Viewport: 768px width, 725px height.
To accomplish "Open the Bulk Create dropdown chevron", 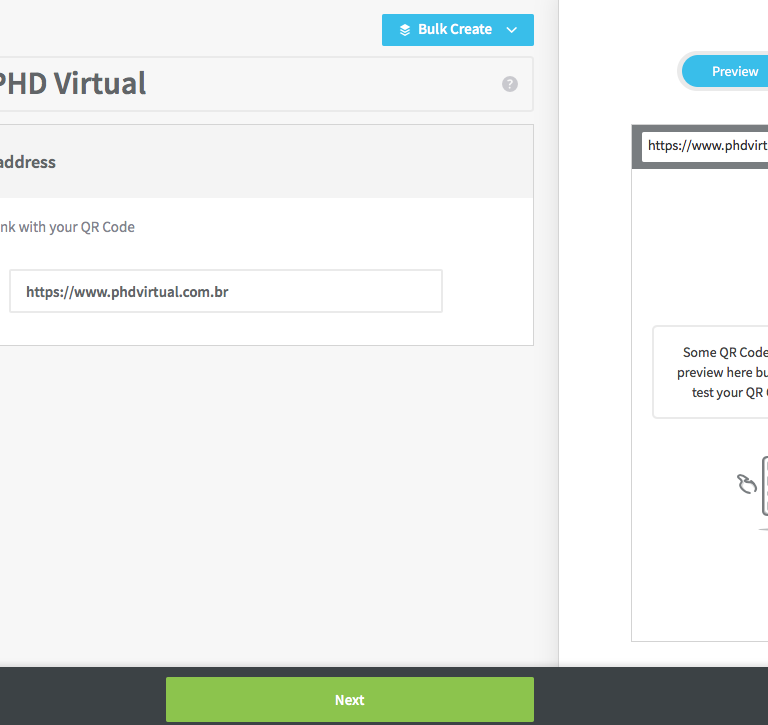I will [511, 30].
